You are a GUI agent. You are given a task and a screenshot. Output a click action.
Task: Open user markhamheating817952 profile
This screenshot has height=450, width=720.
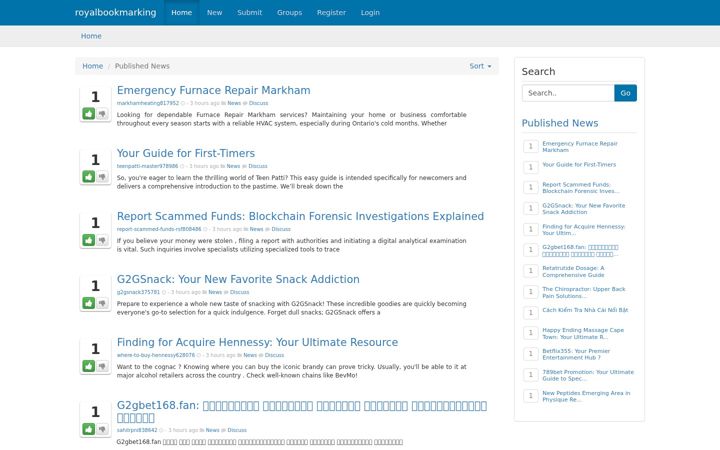click(147, 103)
